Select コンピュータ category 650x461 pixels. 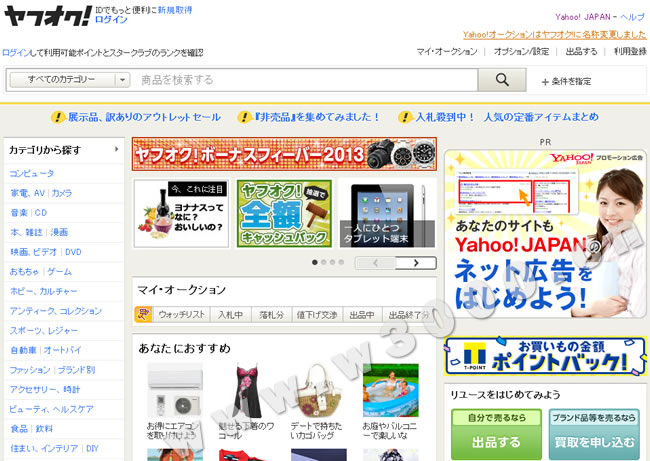pos(32,173)
